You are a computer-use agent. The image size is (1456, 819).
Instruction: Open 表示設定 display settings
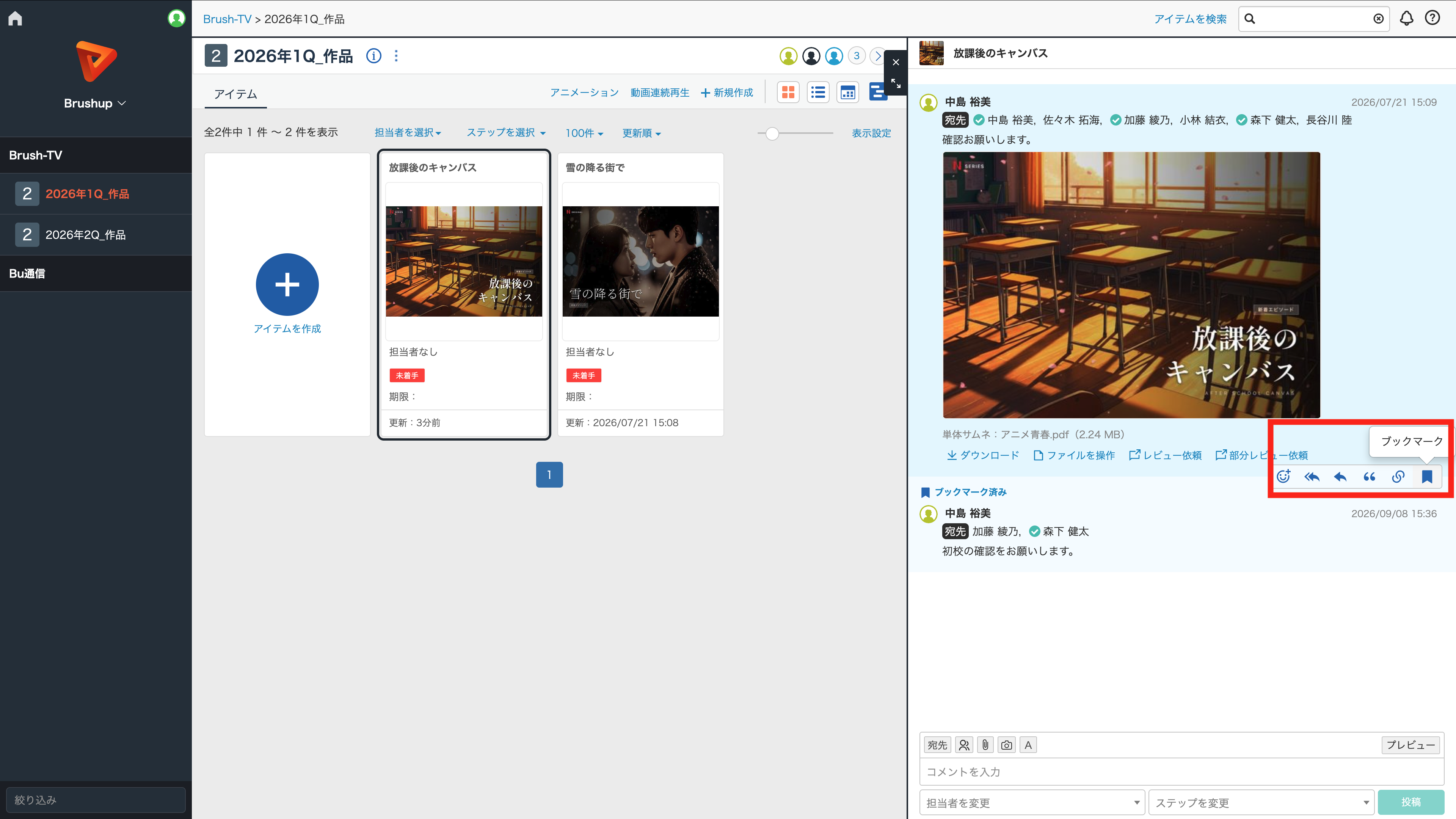tap(872, 133)
